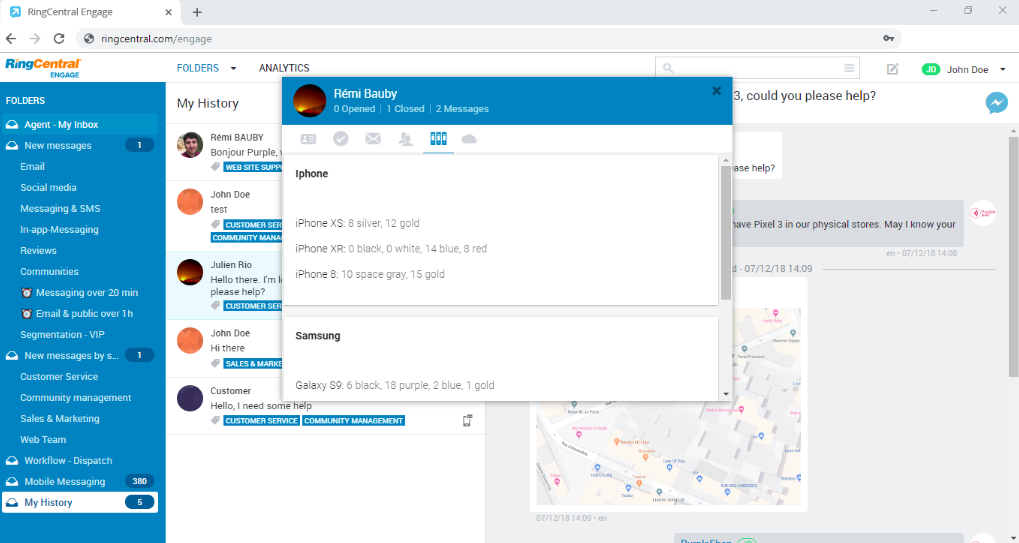Click the 1 Closed link in popup
This screenshot has width=1019, height=543.
(403, 109)
